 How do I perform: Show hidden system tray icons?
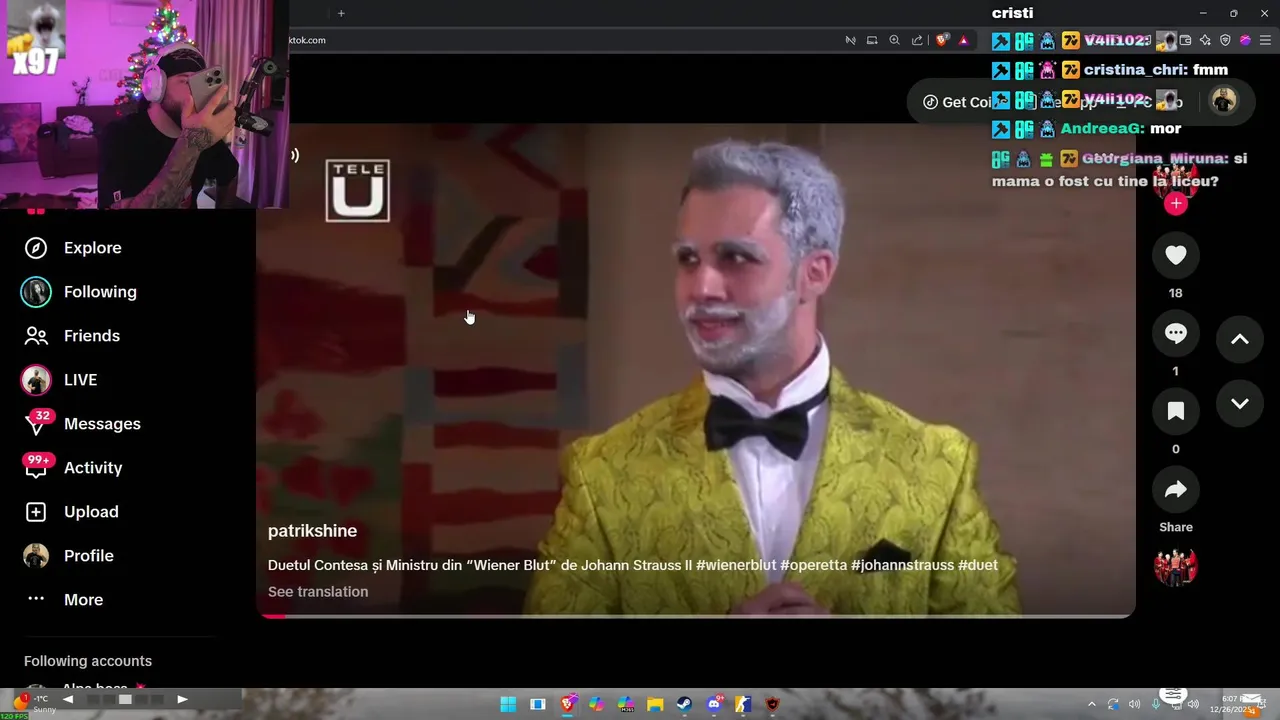[1091, 704]
